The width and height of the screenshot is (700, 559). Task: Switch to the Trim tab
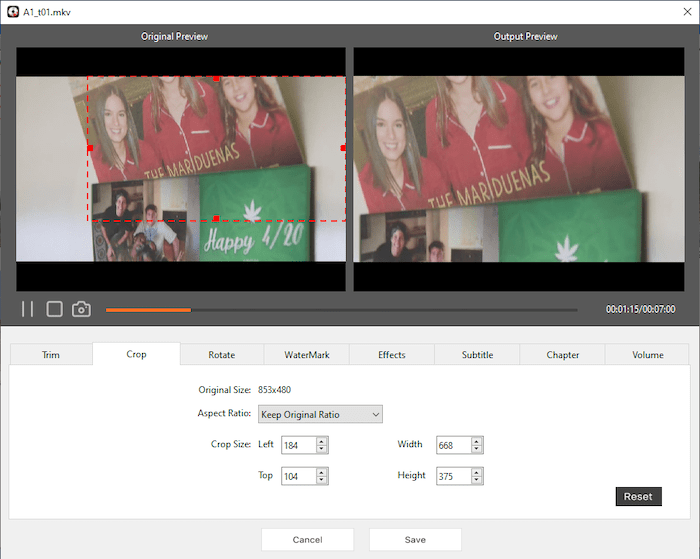pyautogui.click(x=51, y=354)
